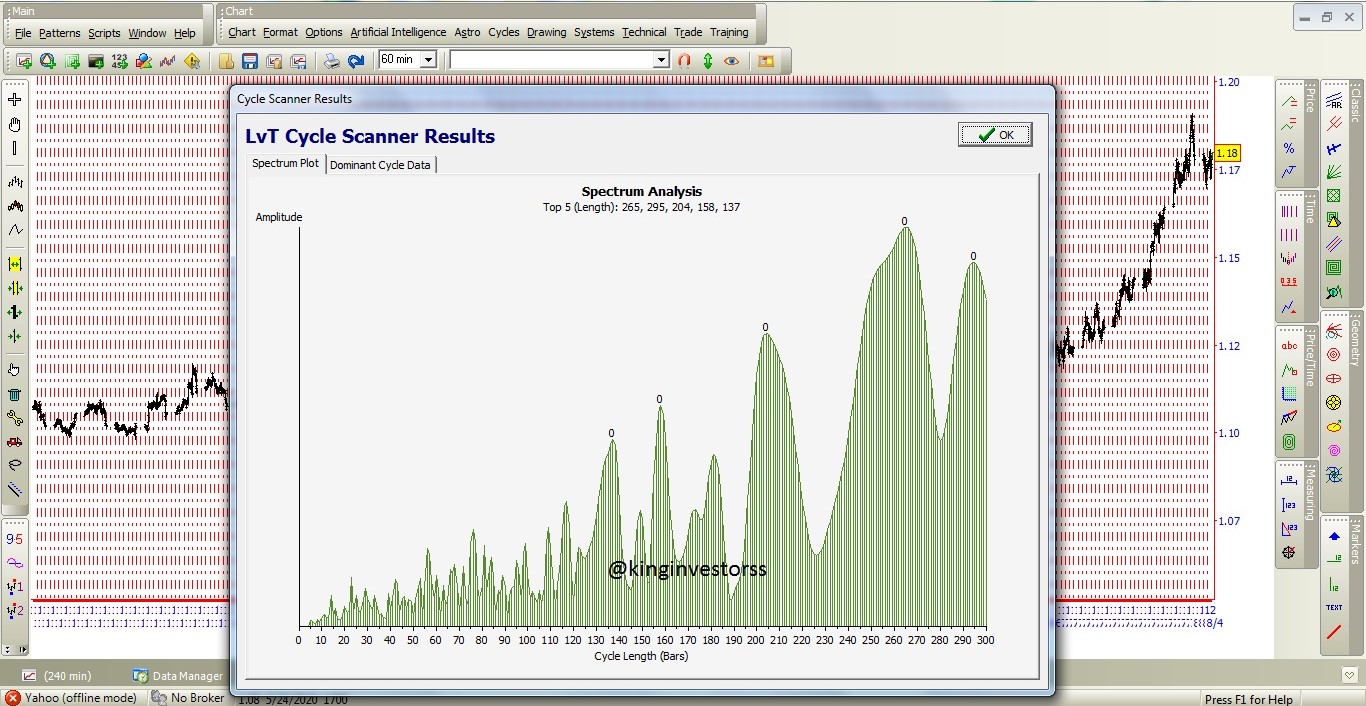
Task: Toggle the crosshair plus tool
Action: coord(14,99)
